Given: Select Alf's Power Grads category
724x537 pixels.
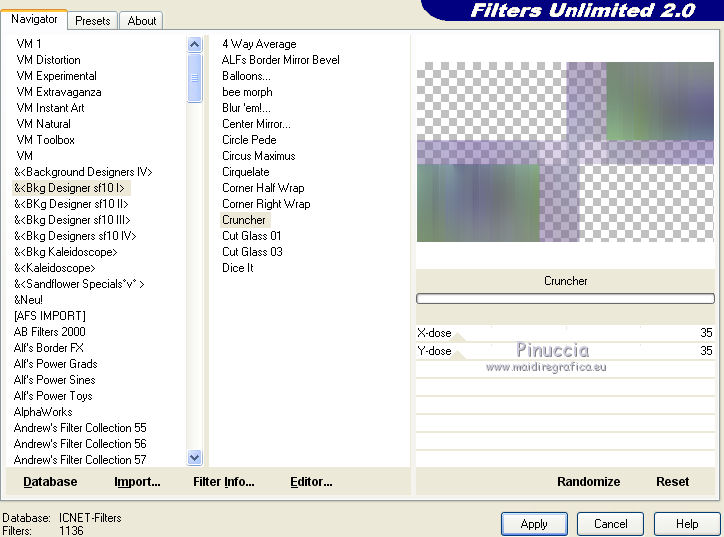Looking at the screenshot, I should click(55, 364).
